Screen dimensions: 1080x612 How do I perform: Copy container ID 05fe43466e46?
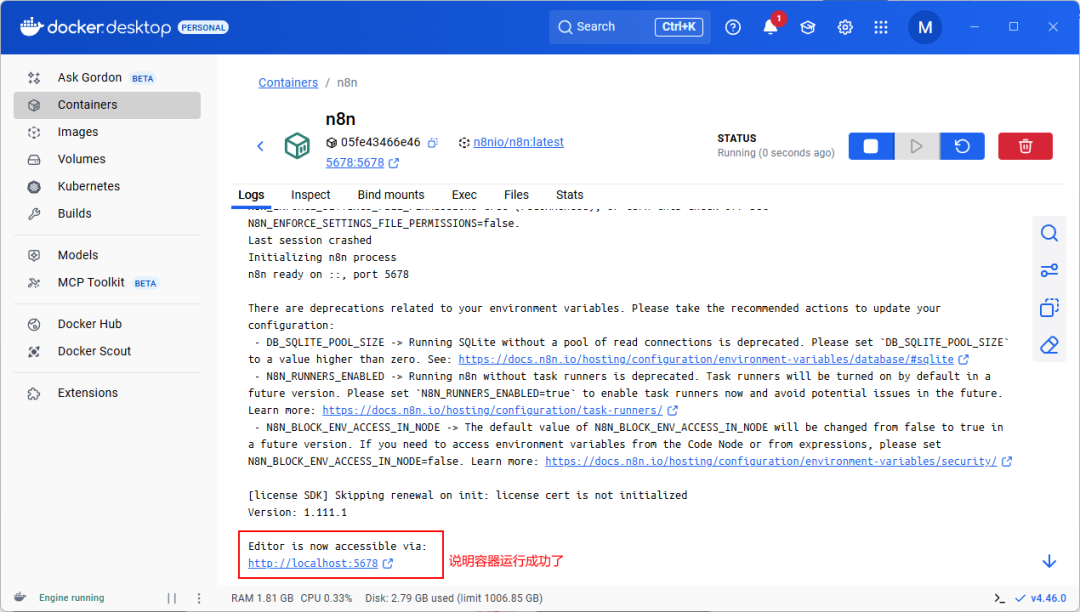[433, 143]
